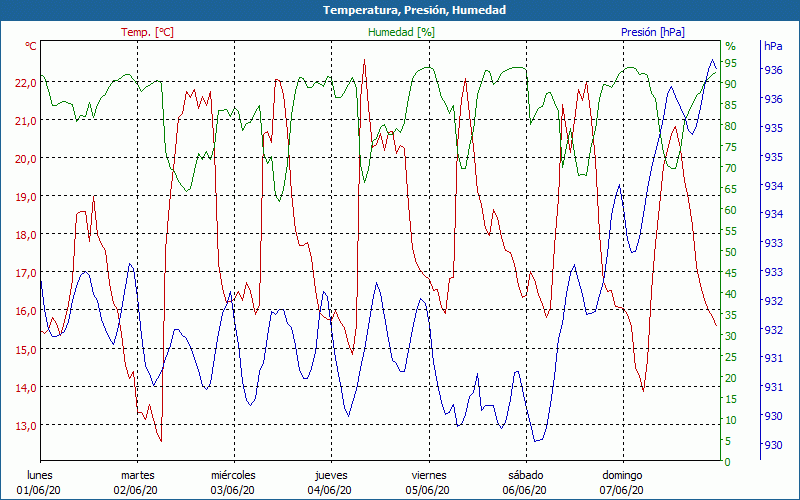Click the chart title "Temperatura, Presión, Humedad"
The height and width of the screenshot is (500, 800).
coord(414,10)
